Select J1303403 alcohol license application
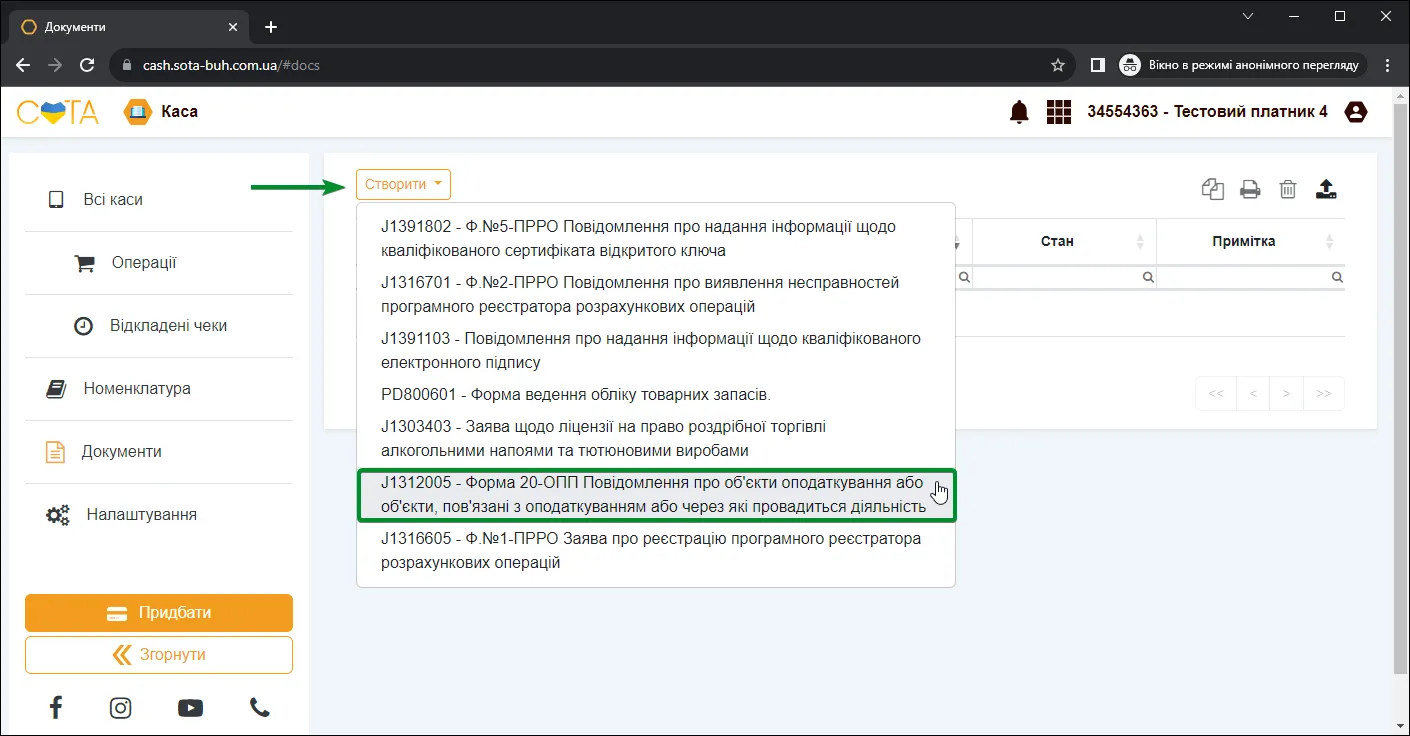The height and width of the screenshot is (736, 1410). point(656,438)
